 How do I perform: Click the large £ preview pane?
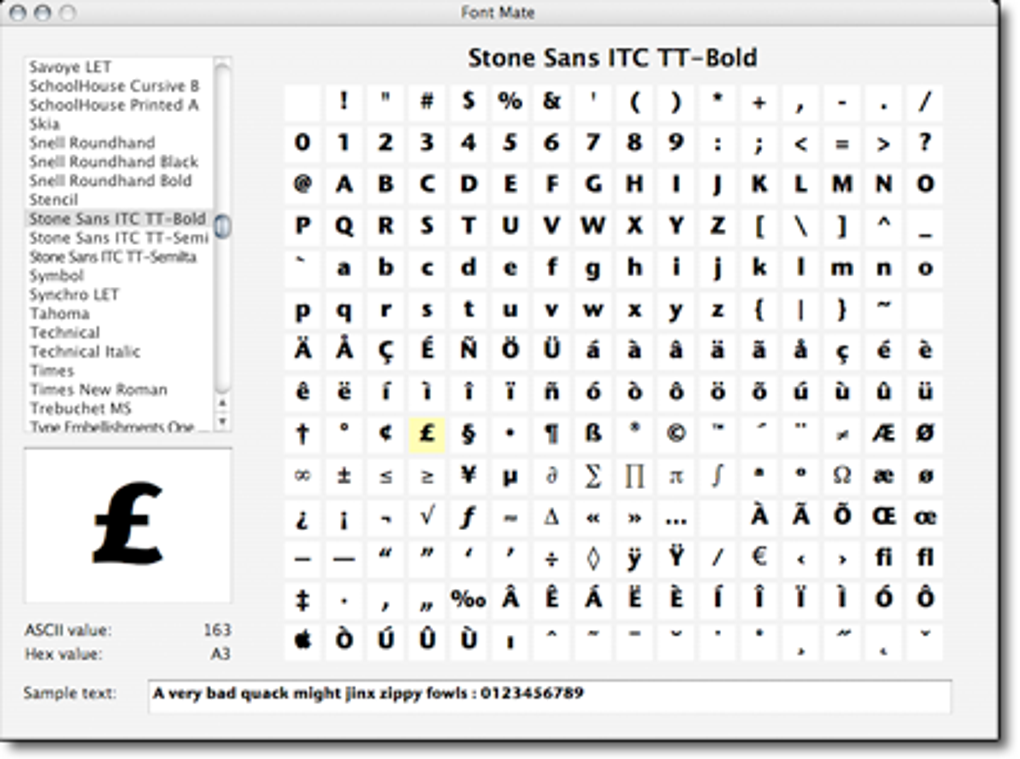[126, 524]
